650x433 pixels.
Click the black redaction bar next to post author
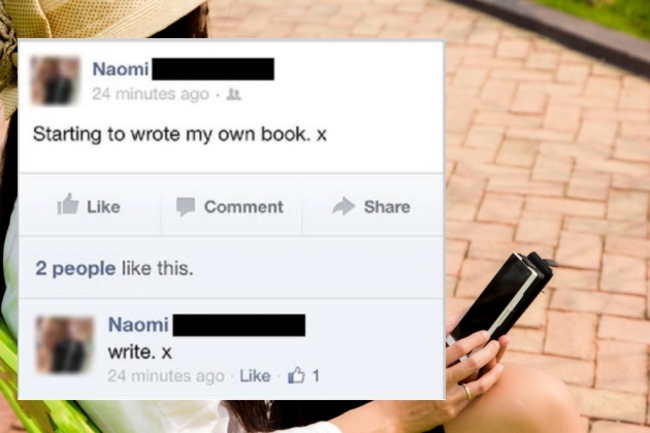(213, 69)
